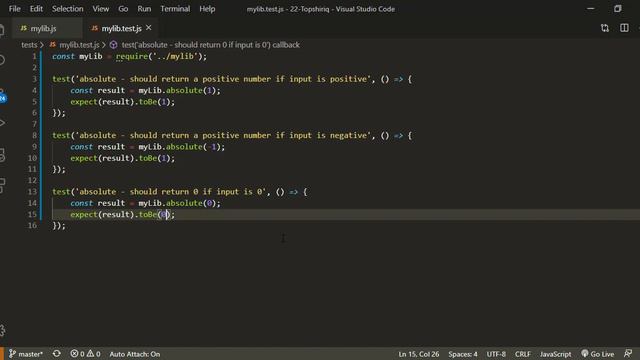Click Ln 15, Col 26 indicator
Image resolution: width=640 pixels, height=360 pixels.
click(419, 354)
